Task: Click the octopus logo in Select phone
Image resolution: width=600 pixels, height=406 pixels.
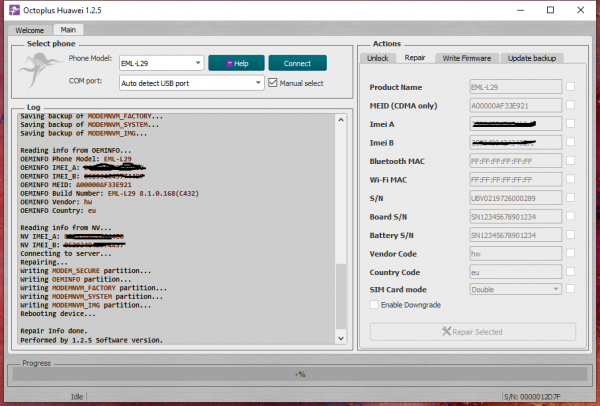Action: coord(39,70)
